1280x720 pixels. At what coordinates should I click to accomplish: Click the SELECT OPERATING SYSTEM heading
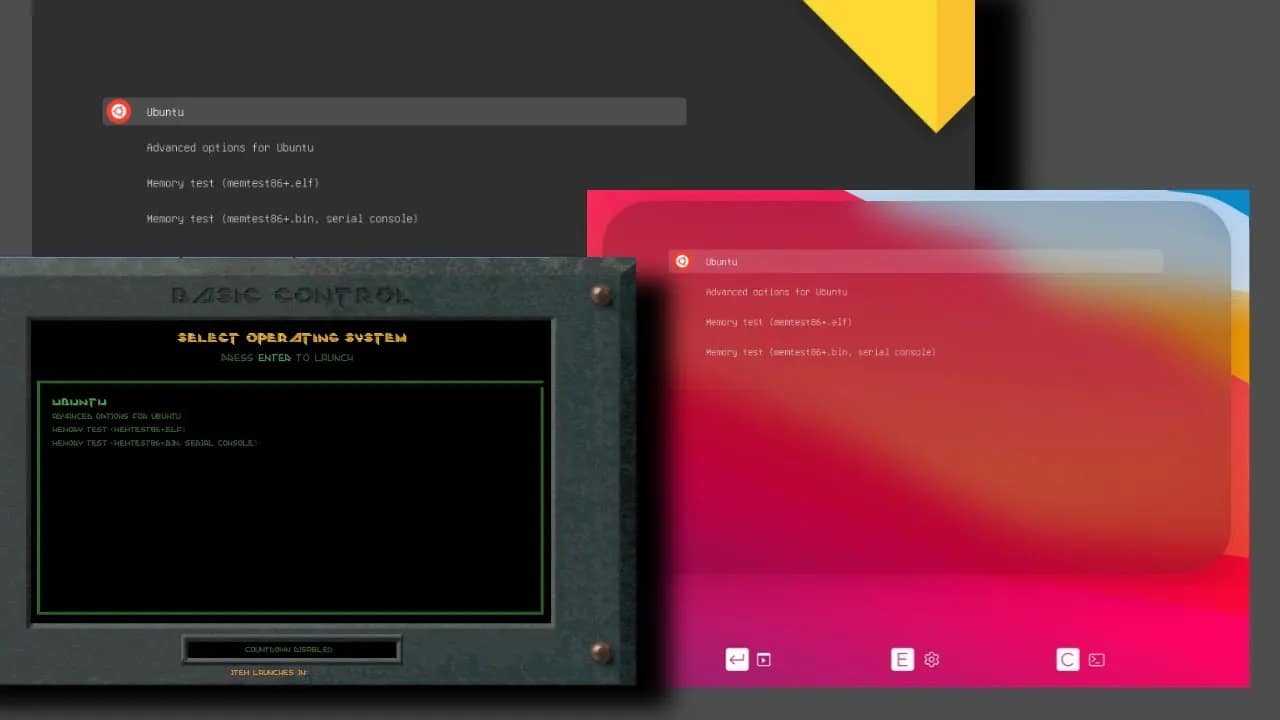click(x=291, y=337)
